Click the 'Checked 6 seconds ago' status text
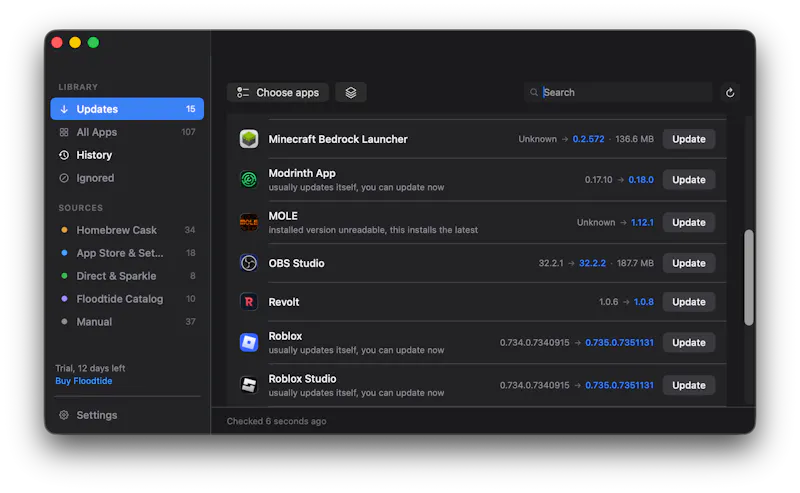The width and height of the screenshot is (800, 493). coord(277,421)
